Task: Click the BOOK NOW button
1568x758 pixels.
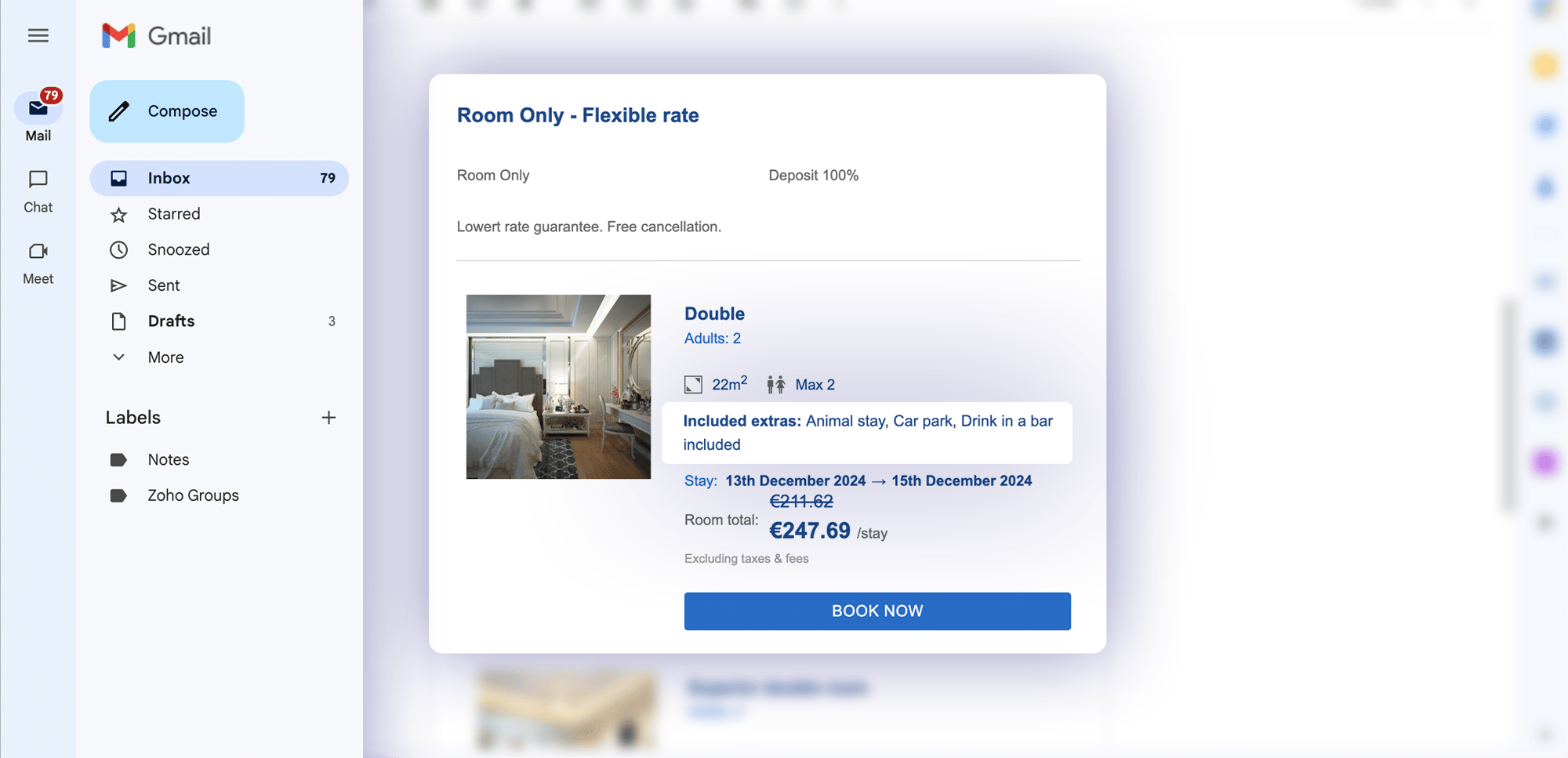Action: (x=877, y=611)
